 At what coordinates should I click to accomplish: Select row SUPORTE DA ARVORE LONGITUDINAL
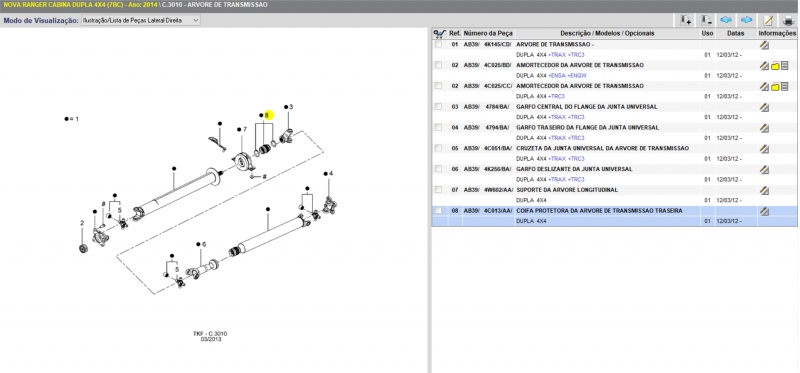614,190
